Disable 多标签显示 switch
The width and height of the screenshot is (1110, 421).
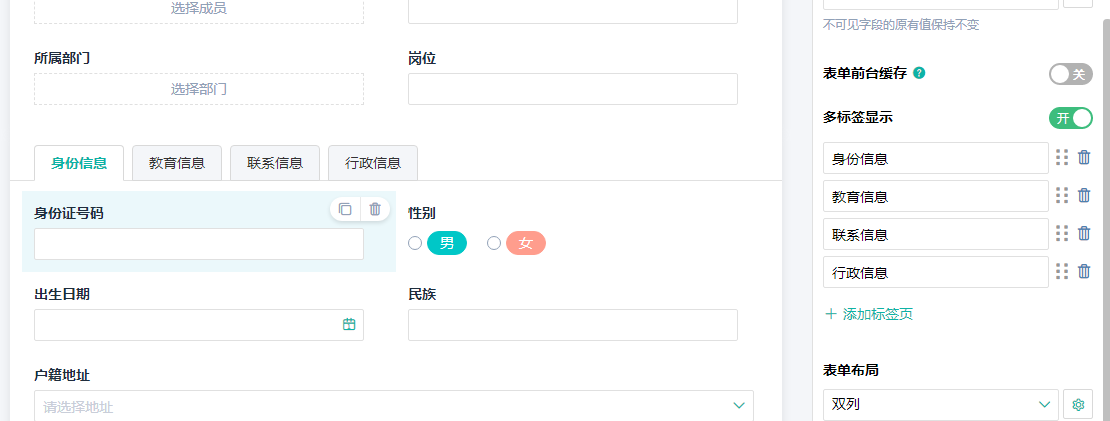(x=1070, y=118)
